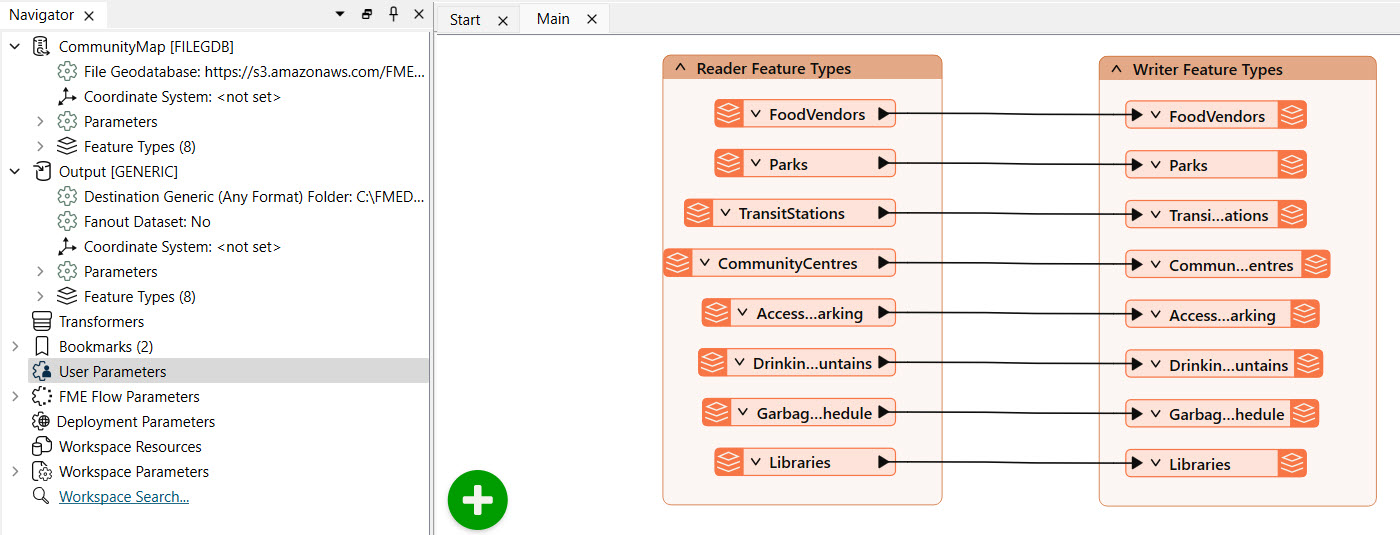Click the CommunityMap FILEGDB reader database icon
Screen dimensions: 1400x535
41,47
